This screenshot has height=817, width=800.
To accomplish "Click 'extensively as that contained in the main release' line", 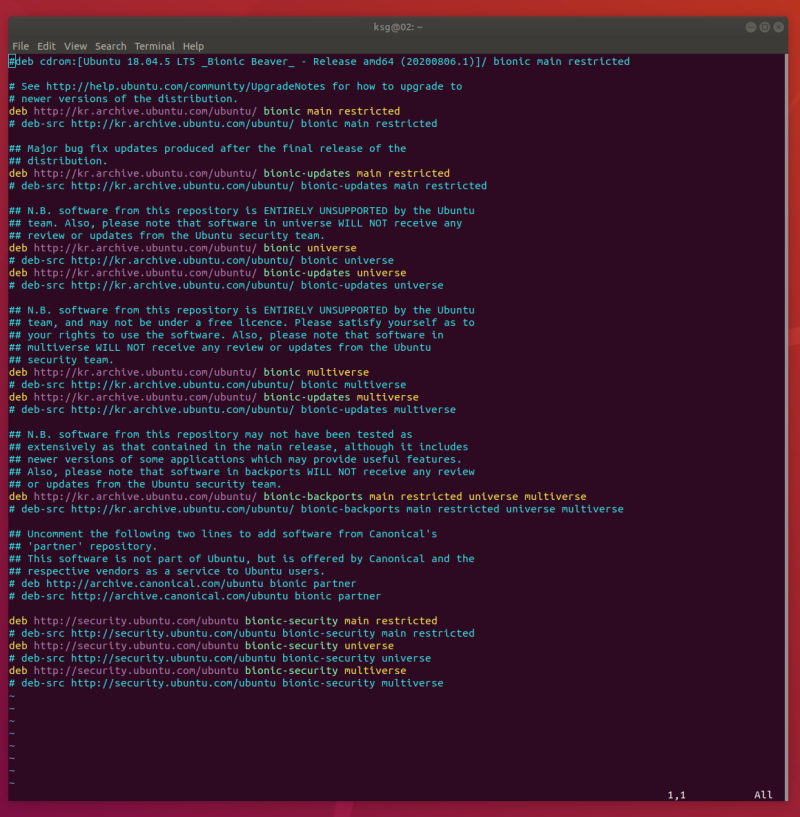I will [239, 447].
